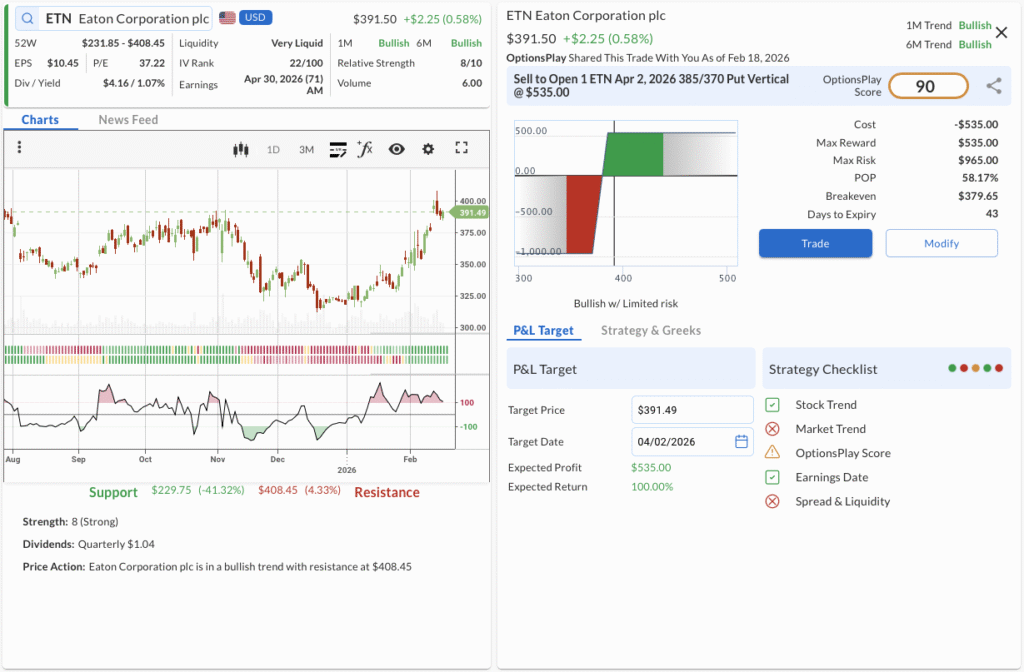Open chart settings gear icon
This screenshot has height=672, width=1024.
(x=428, y=149)
